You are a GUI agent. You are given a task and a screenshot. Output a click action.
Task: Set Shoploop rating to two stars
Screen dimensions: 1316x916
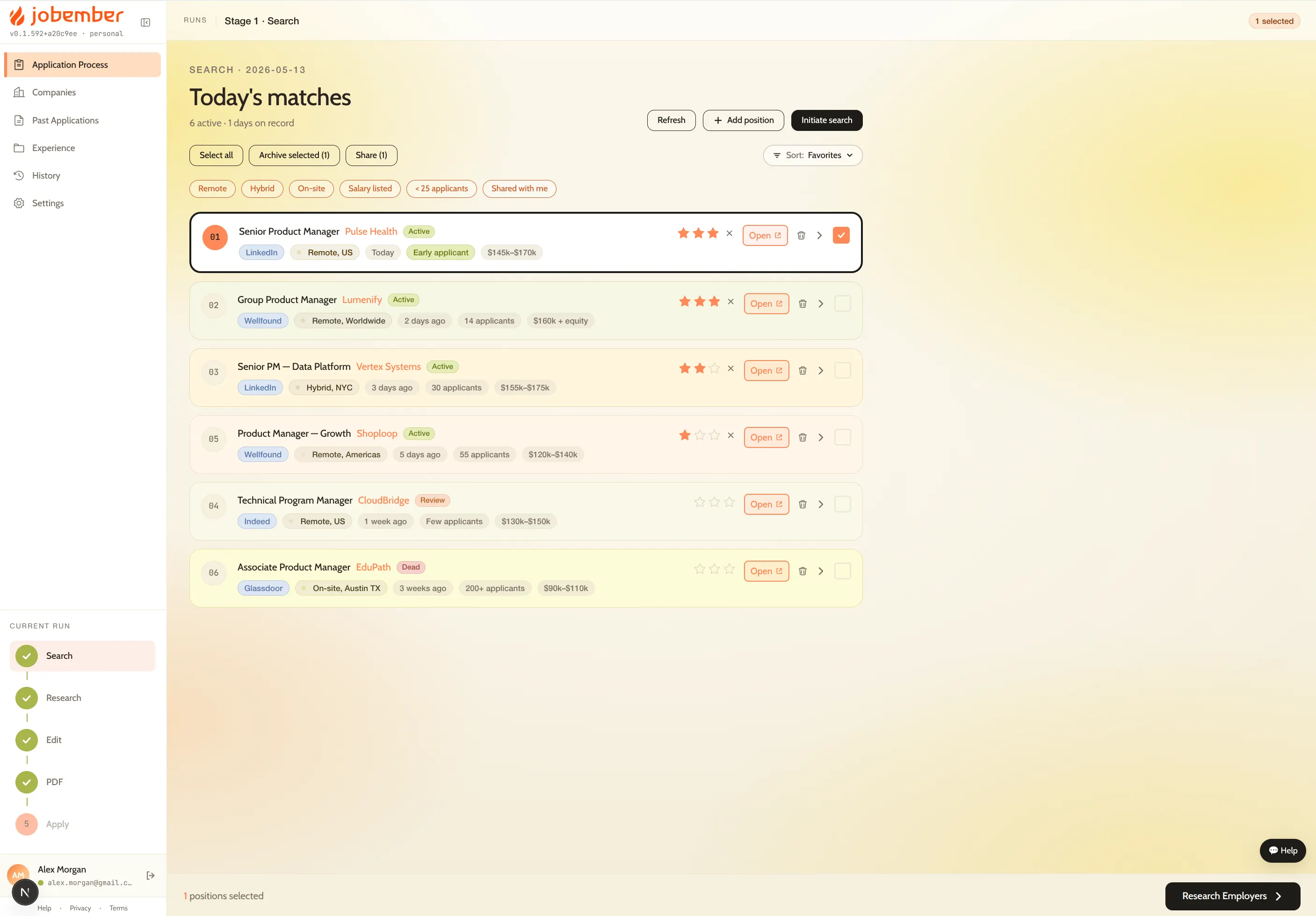[x=699, y=435]
